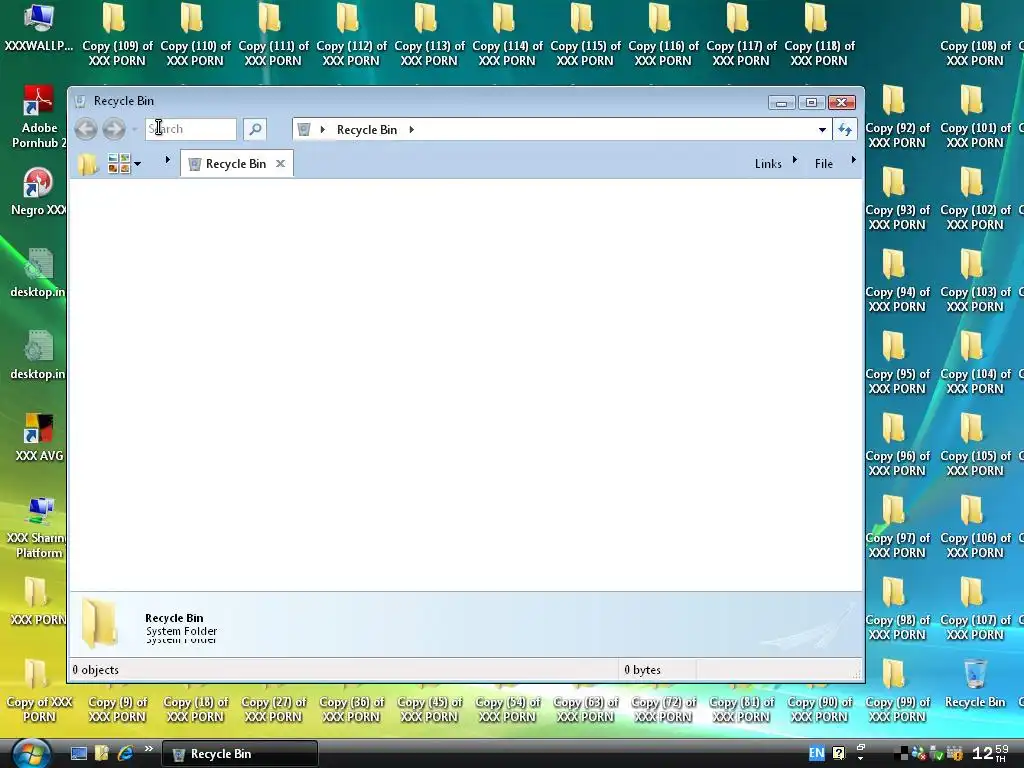Click '0 bytes' in the status bar
1024x768 pixels.
coord(642,669)
